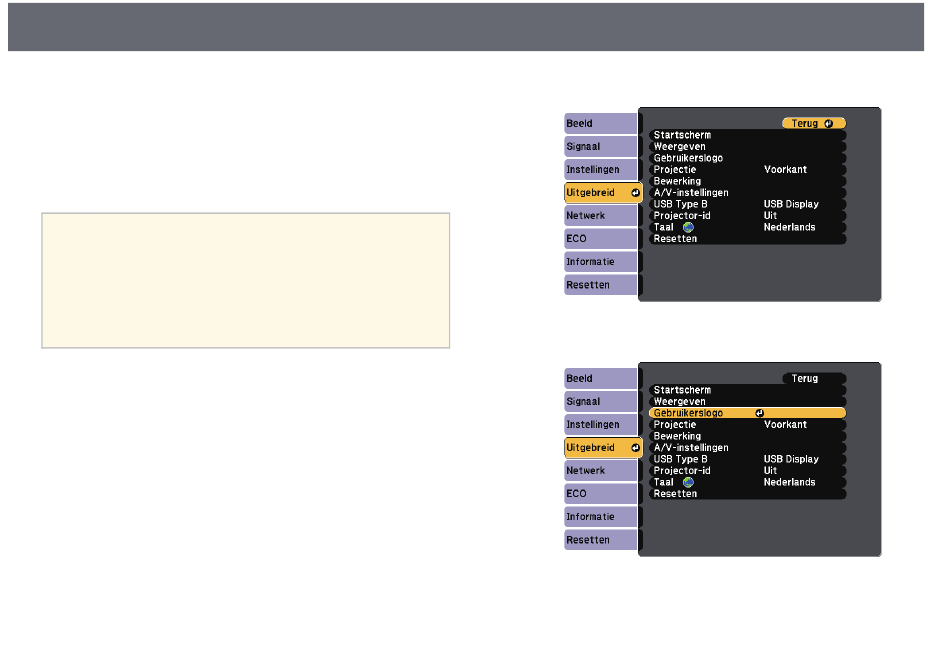The height and width of the screenshot is (659, 950).
Task: Open Startscherm in lower menu
Action: (x=747, y=390)
